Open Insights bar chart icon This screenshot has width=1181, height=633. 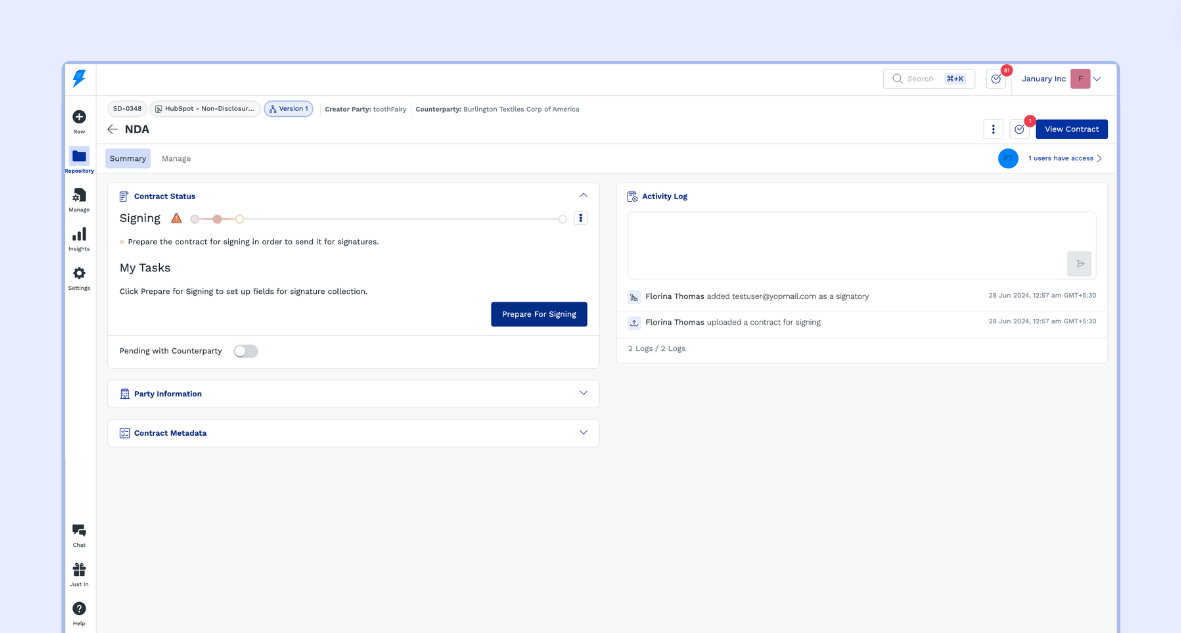point(79,234)
